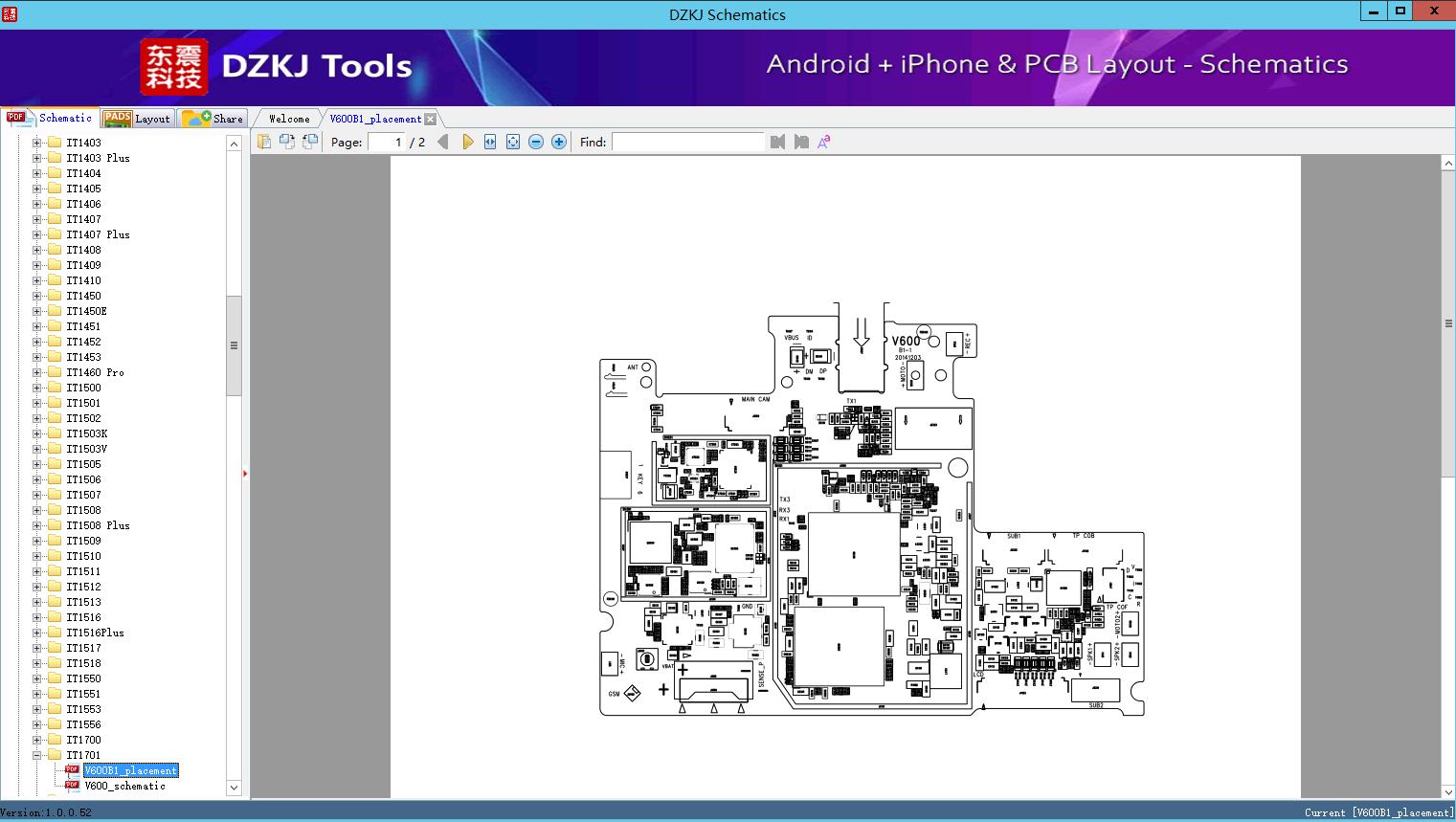1456x822 pixels.
Task: Click the fit page icon
Action: pos(513,142)
